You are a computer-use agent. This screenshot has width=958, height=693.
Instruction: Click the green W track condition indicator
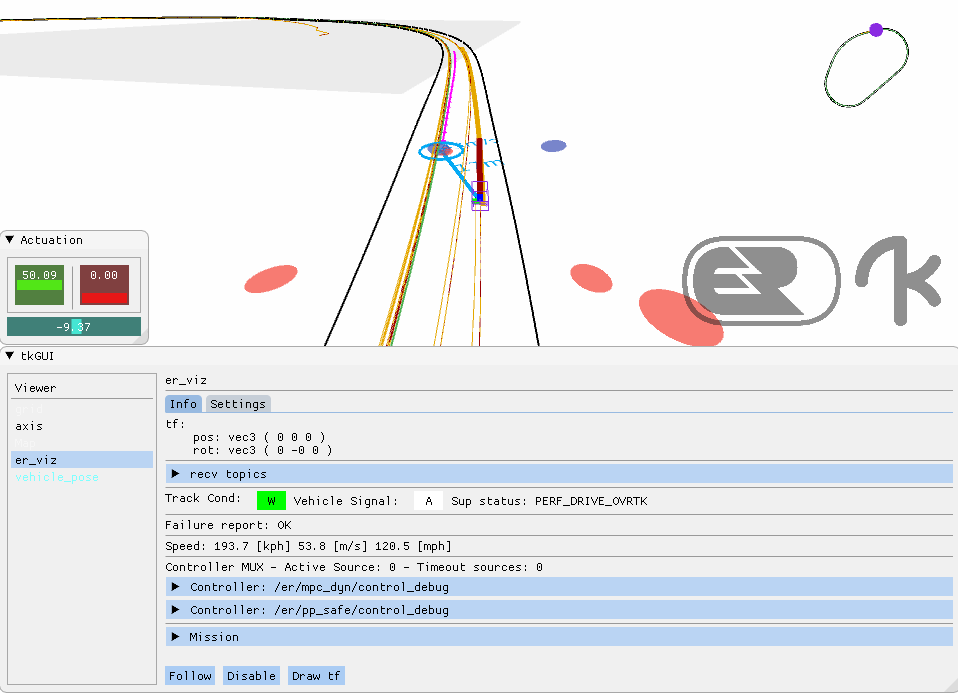(271, 501)
